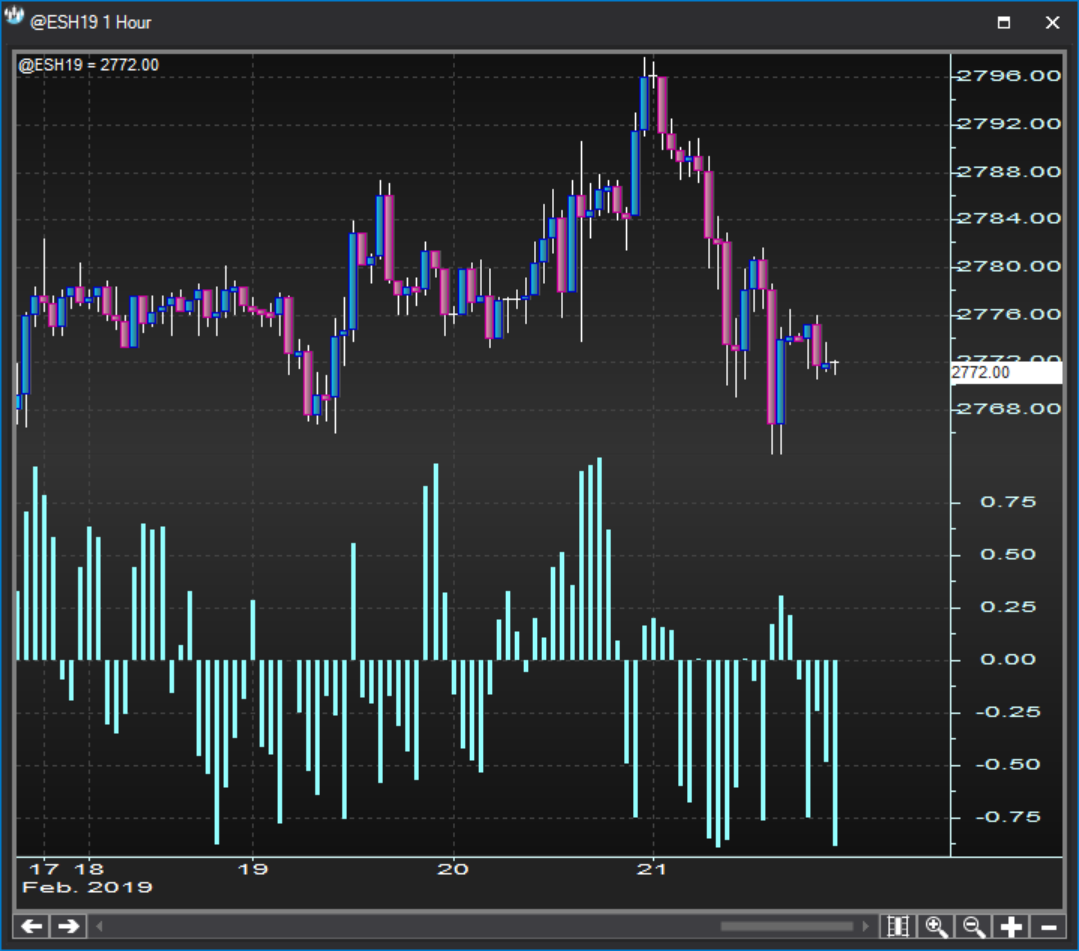The width and height of the screenshot is (1079, 951).
Task: Click the date label 20 on time axis
Action: (x=453, y=869)
